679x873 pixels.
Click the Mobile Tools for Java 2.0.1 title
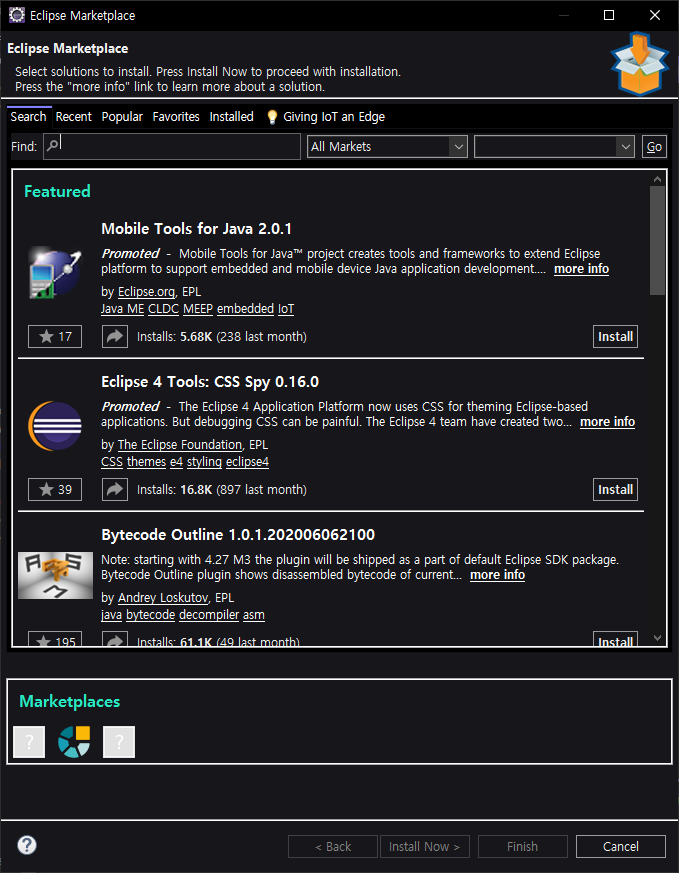(196, 229)
